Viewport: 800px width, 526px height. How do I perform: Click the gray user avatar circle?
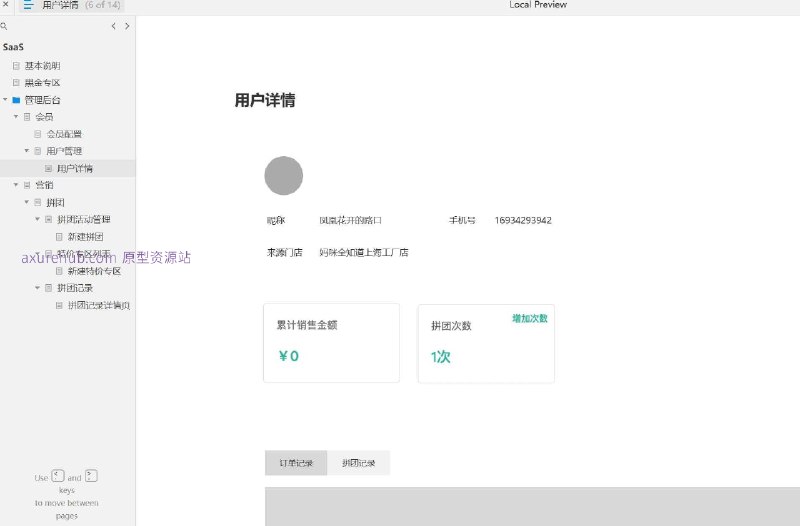coord(284,176)
